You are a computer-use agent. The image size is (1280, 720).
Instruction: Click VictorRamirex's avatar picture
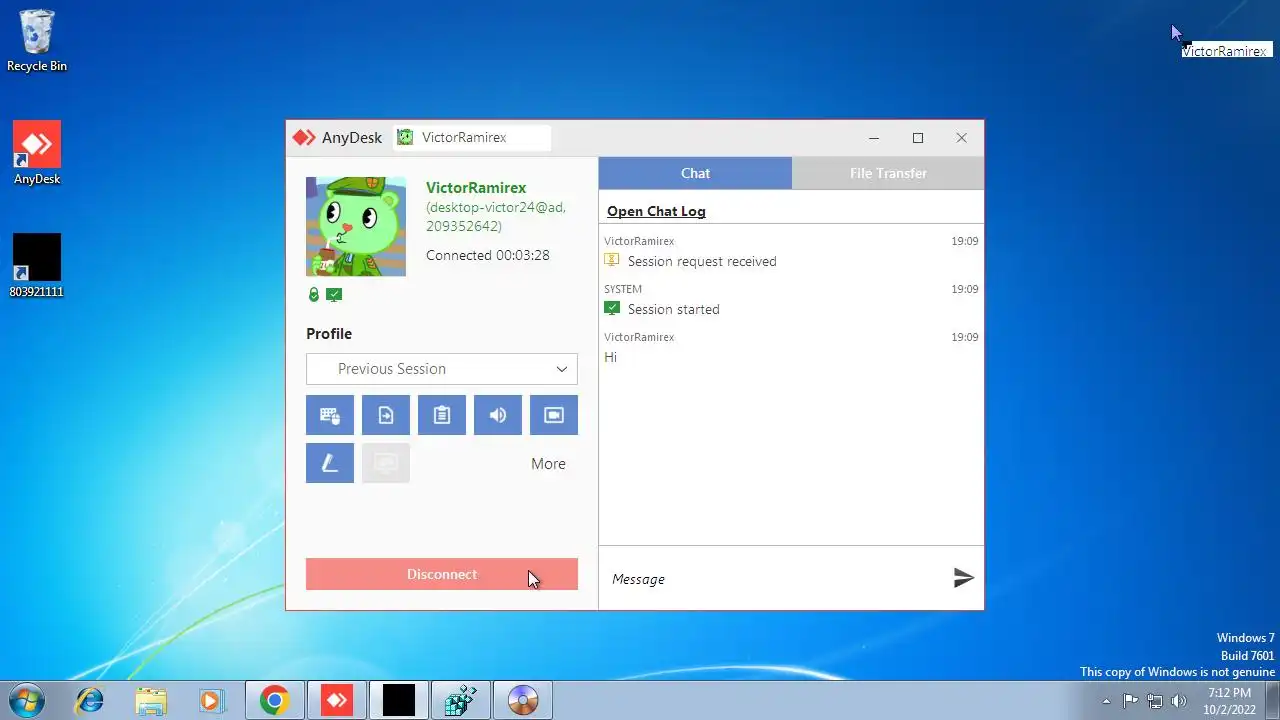tap(356, 227)
